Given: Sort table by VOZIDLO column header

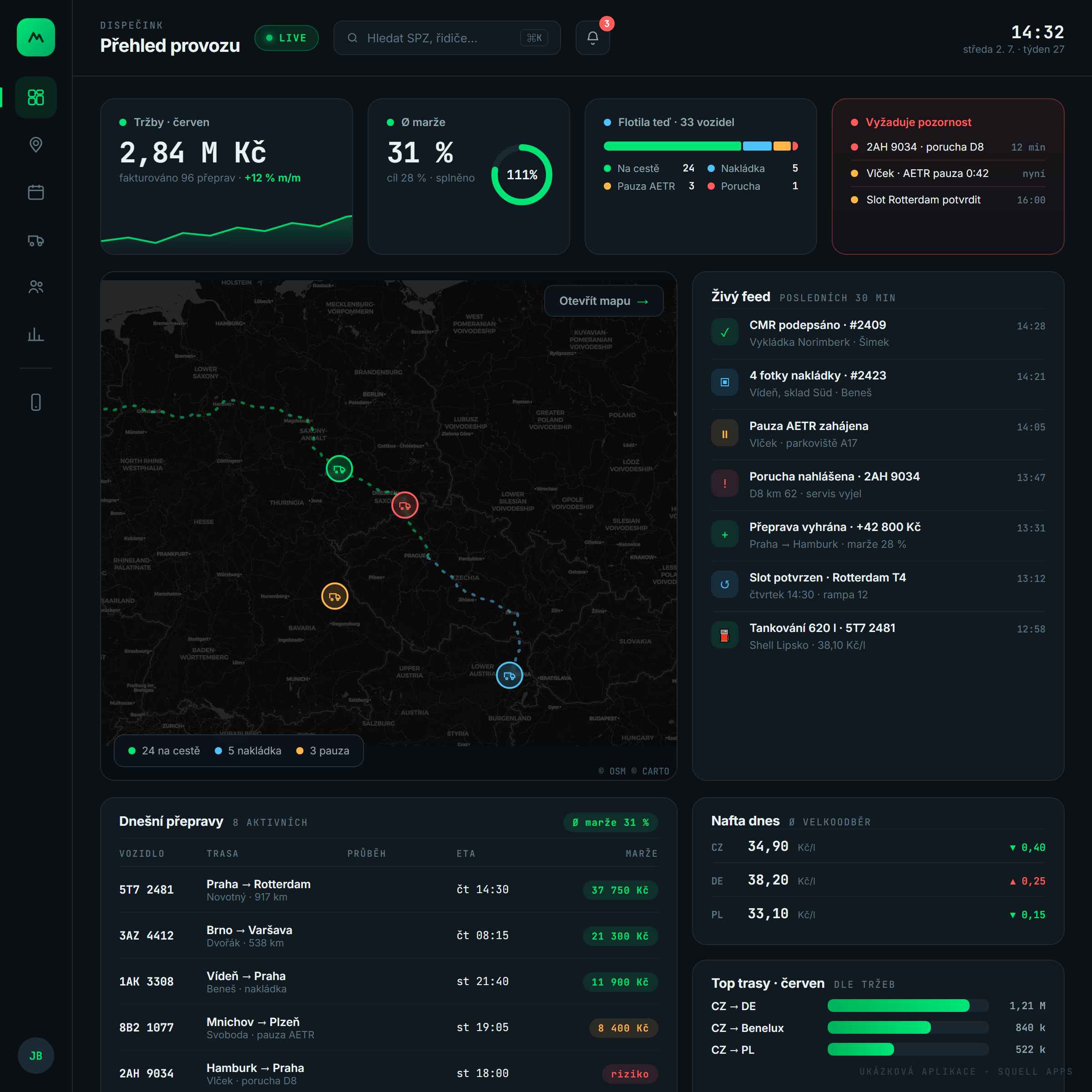Looking at the screenshot, I should 142,854.
